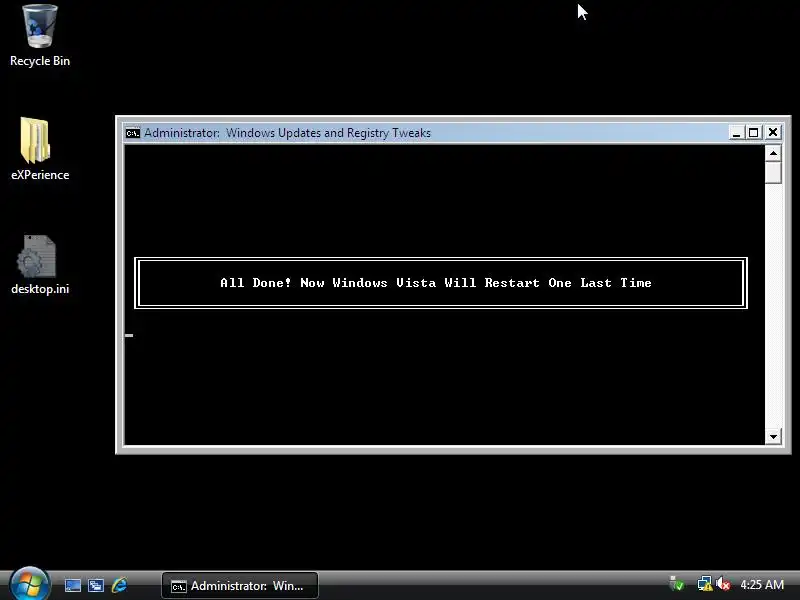Viewport: 800px width, 600px height.
Task: Click the console scrollbar up arrow
Action: (x=773, y=153)
